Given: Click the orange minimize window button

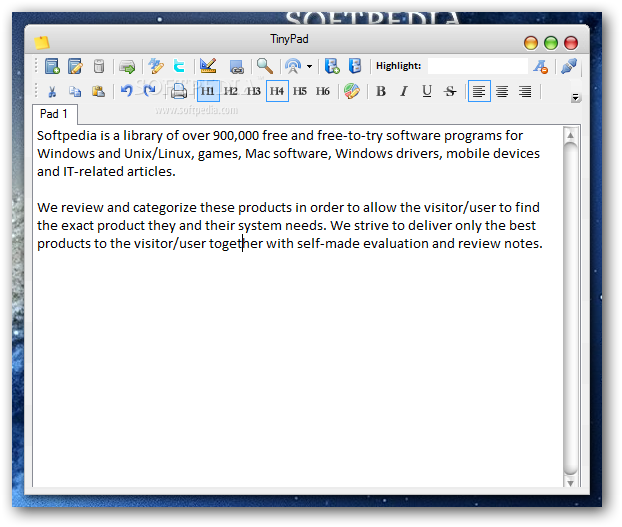Looking at the screenshot, I should pos(531,42).
